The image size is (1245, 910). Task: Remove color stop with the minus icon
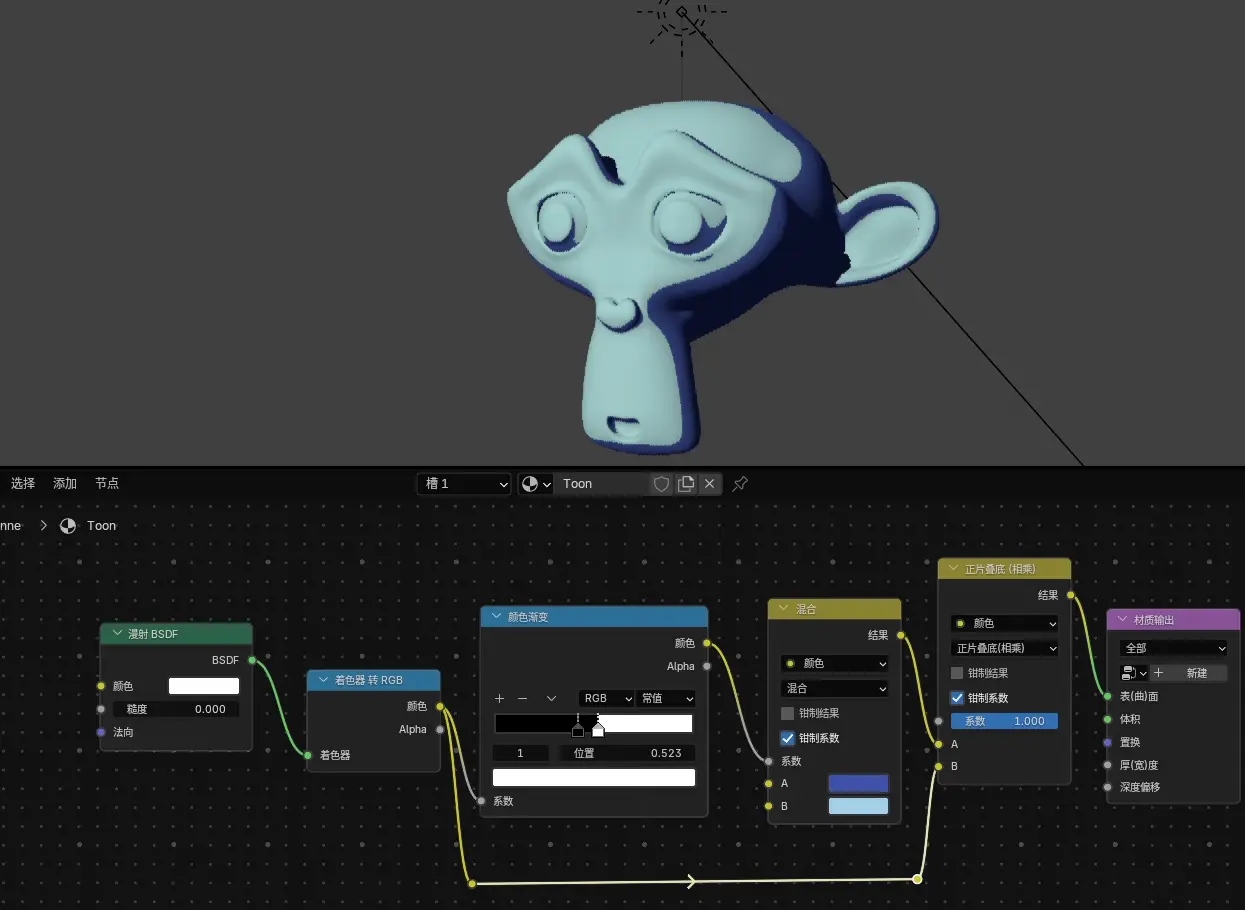pos(522,698)
